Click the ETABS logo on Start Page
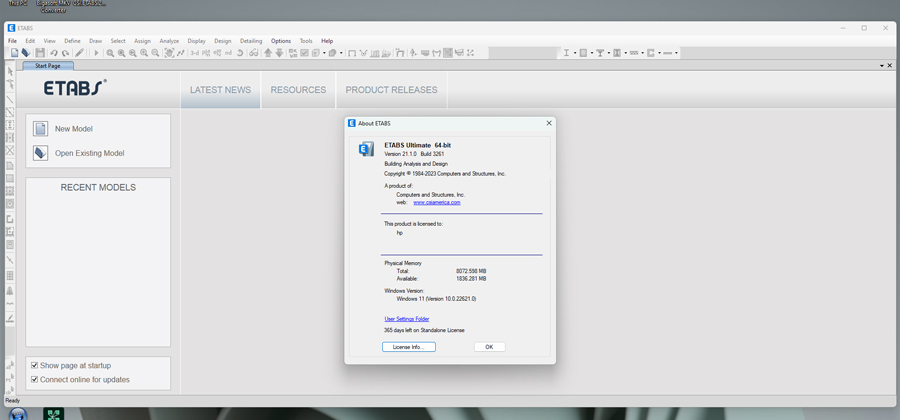The height and width of the screenshot is (420, 900). coord(75,88)
